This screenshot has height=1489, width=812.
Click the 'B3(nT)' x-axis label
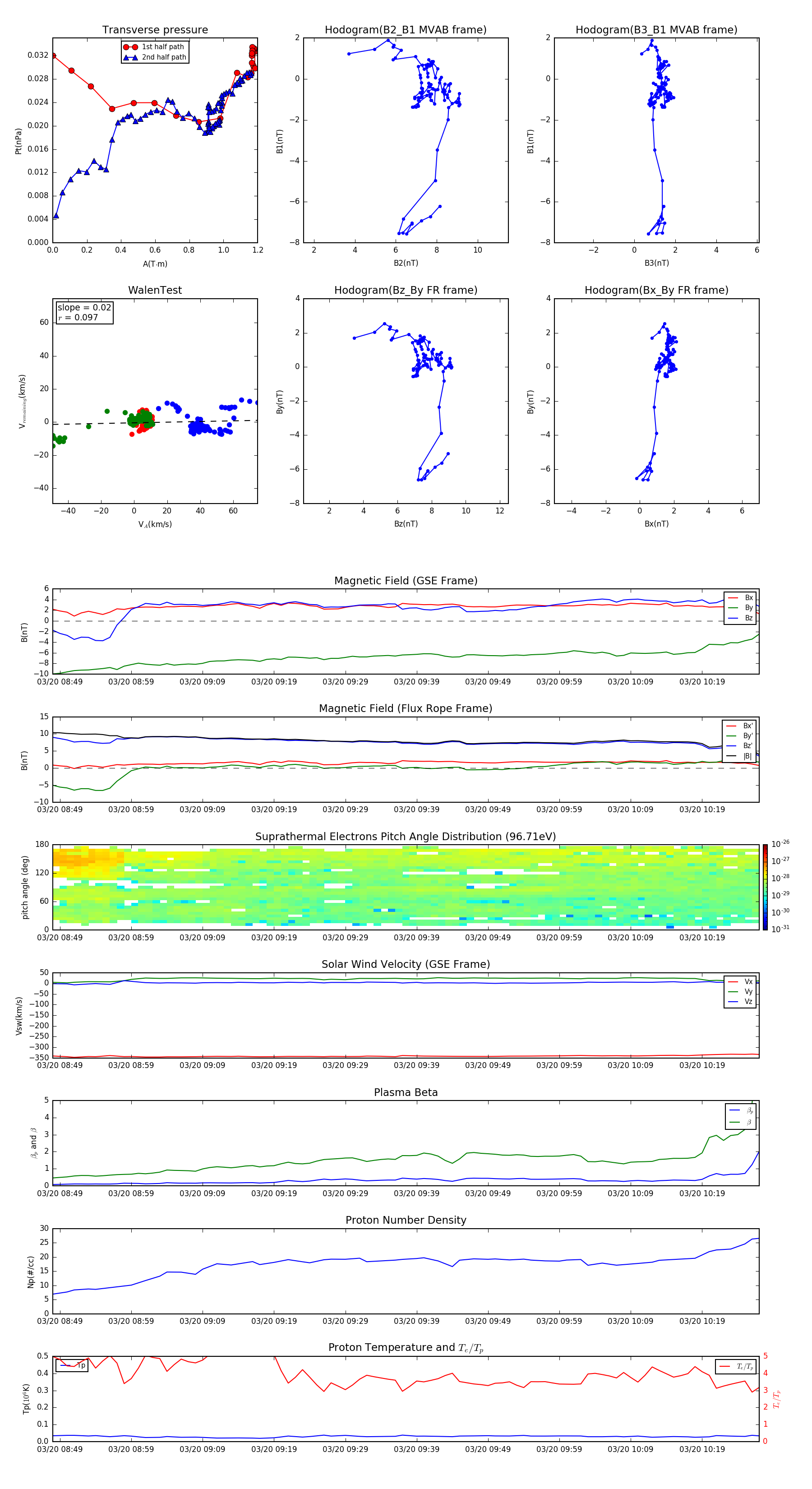pyautogui.click(x=656, y=263)
